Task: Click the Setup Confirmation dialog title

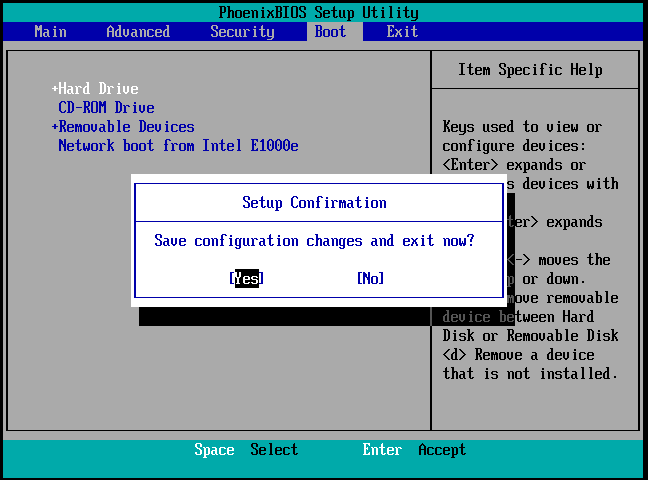Action: 314,203
